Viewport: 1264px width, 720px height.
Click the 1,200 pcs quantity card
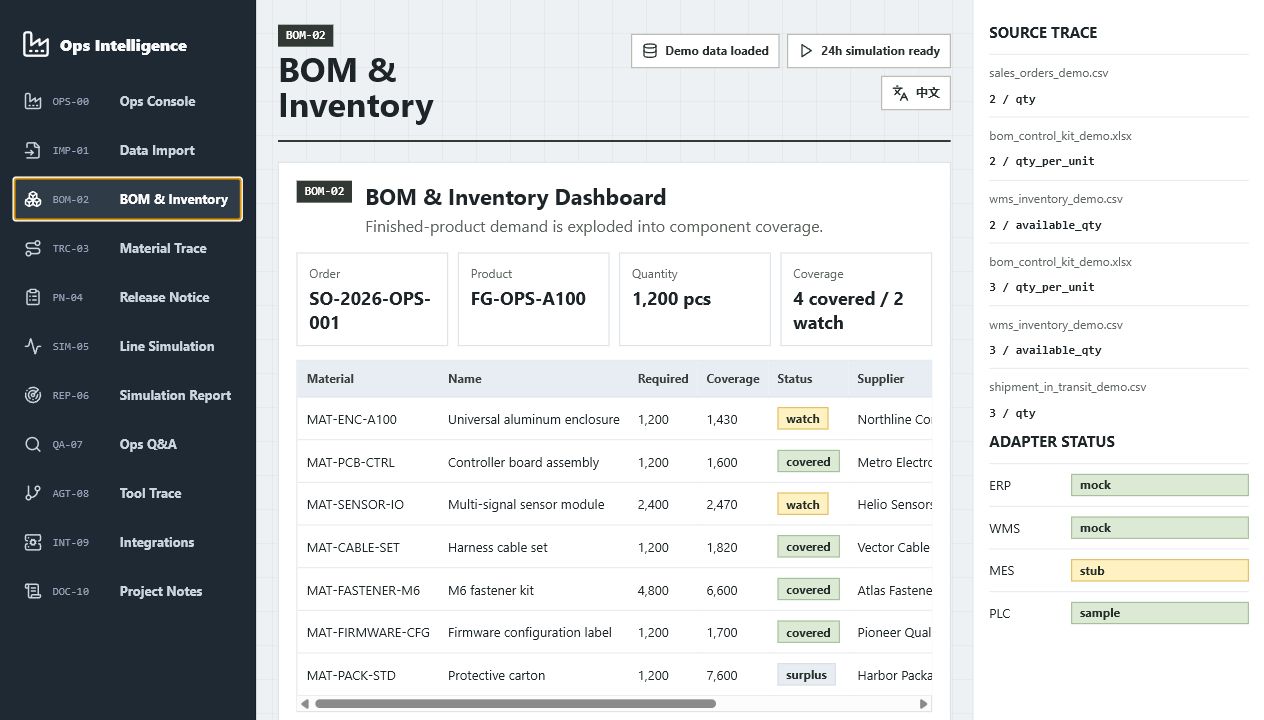tap(695, 299)
